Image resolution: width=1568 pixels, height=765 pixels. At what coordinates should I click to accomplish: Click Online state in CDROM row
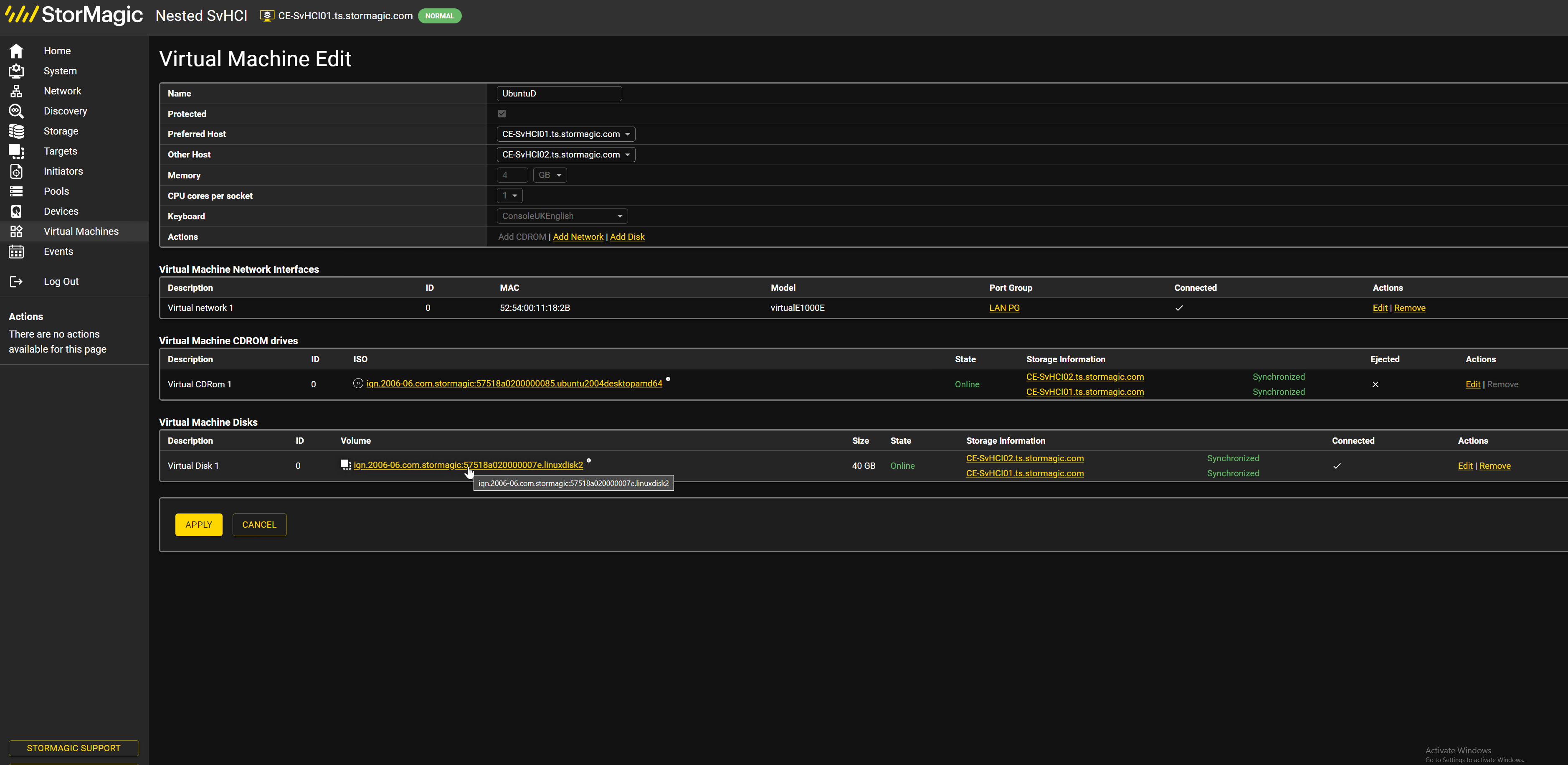(x=967, y=384)
